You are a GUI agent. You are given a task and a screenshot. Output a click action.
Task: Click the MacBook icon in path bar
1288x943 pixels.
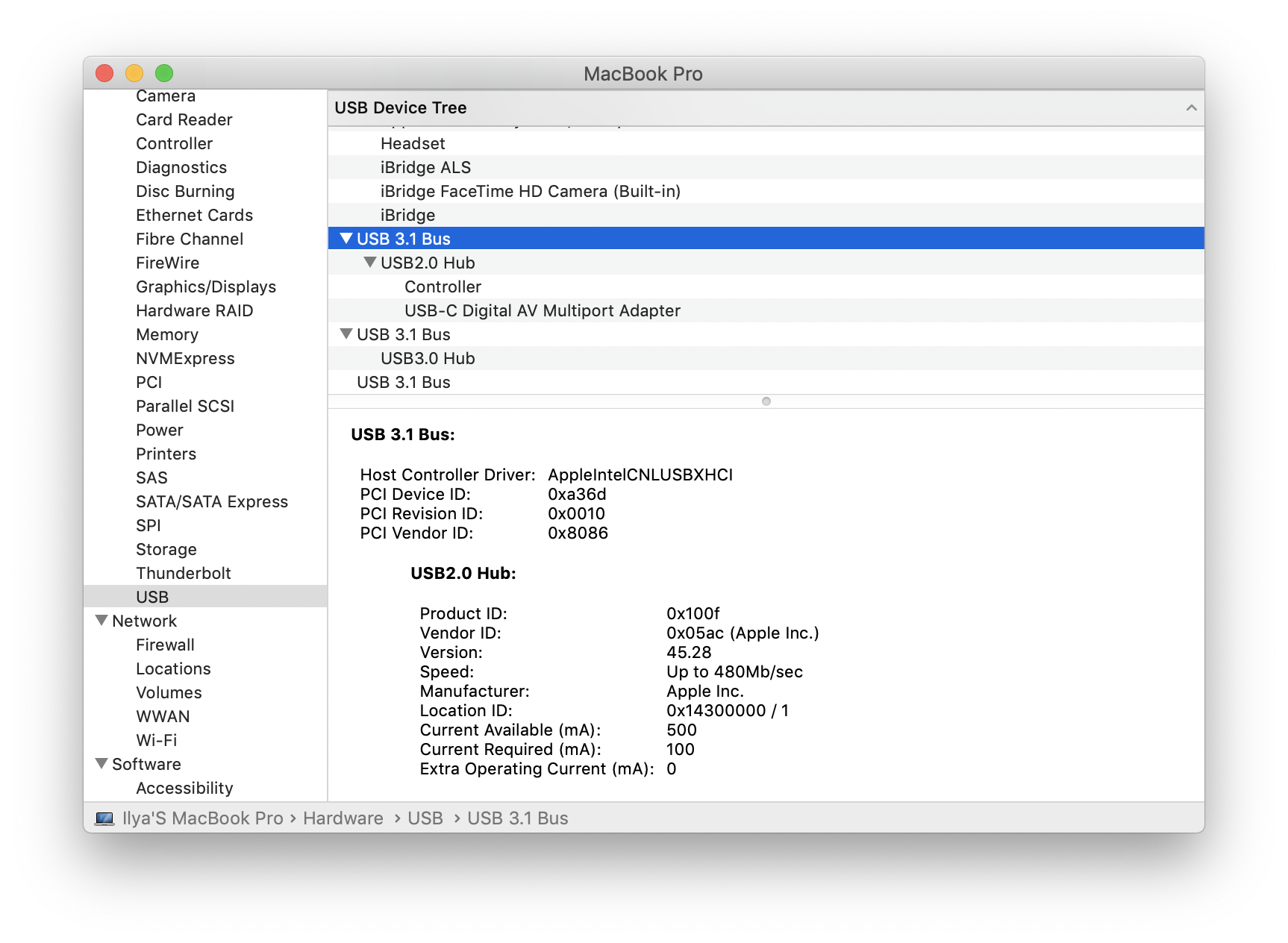tap(104, 818)
